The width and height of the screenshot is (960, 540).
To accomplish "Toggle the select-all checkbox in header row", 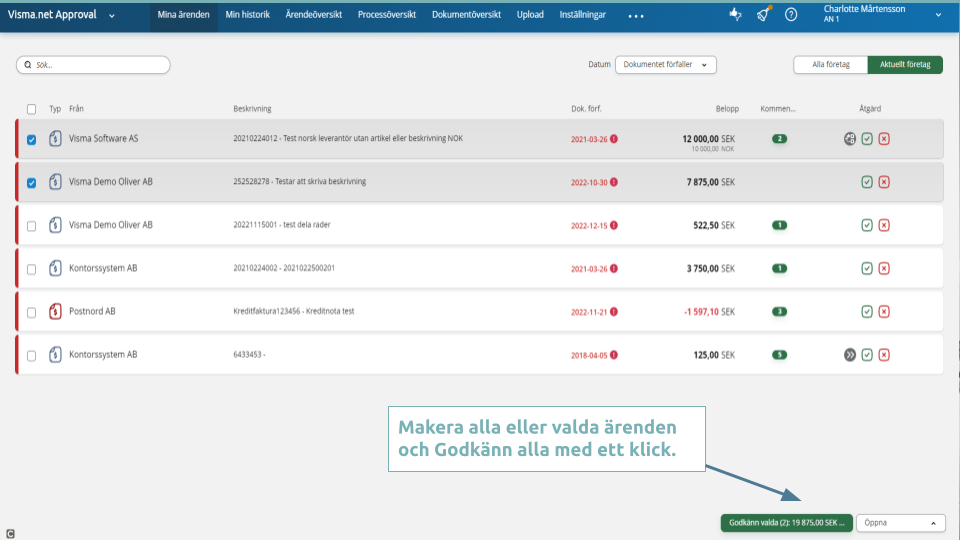I will (31, 109).
